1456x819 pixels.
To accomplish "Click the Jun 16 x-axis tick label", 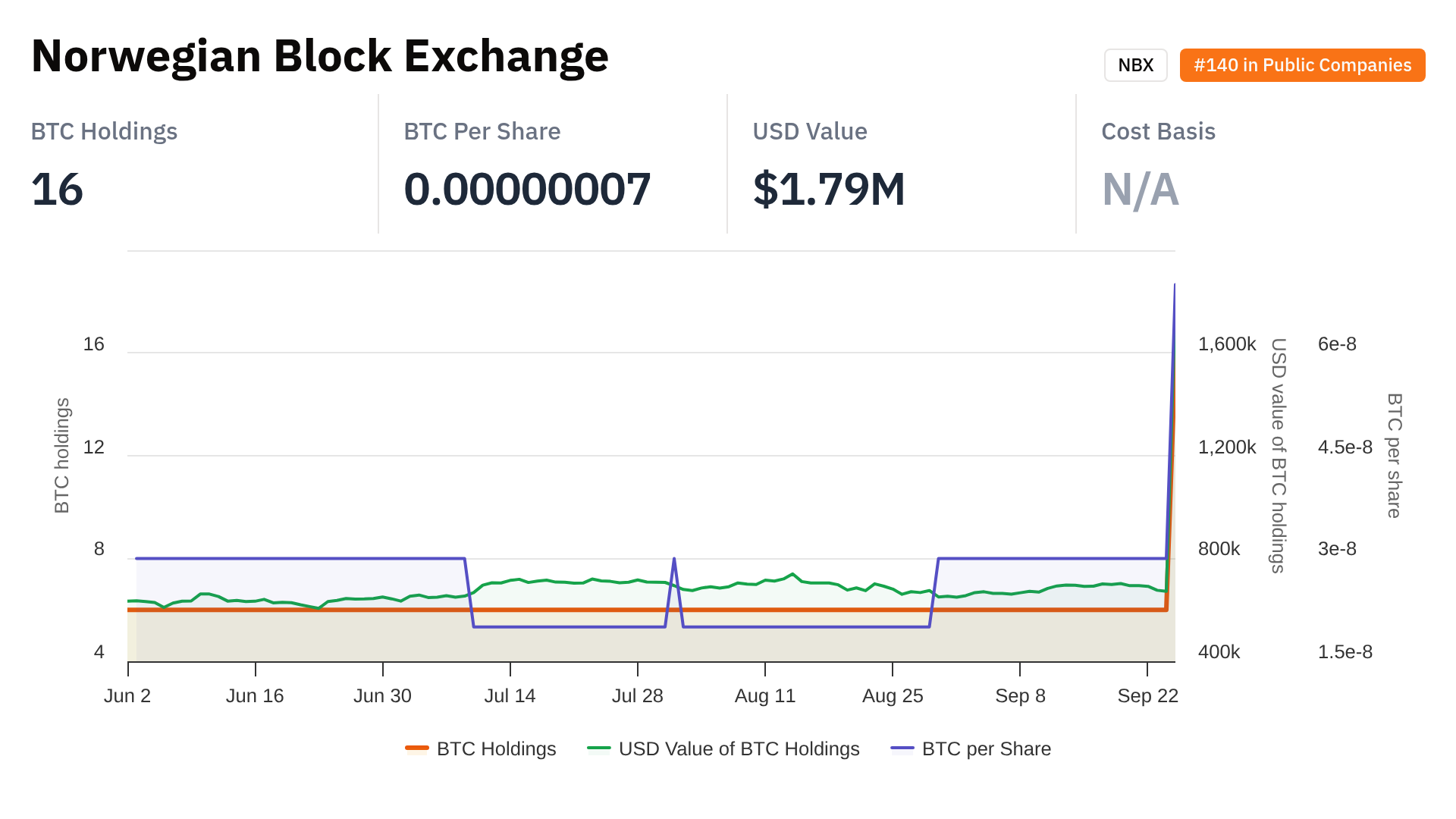I will click(255, 695).
